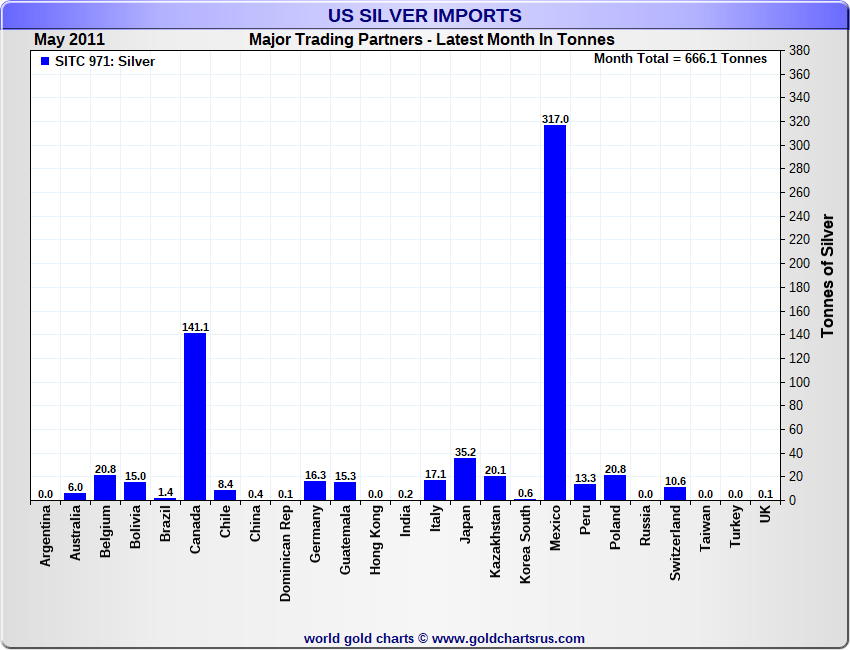The image size is (850, 650).
Task: Click the 35.2 value above Japan bar
Action: coord(465,452)
